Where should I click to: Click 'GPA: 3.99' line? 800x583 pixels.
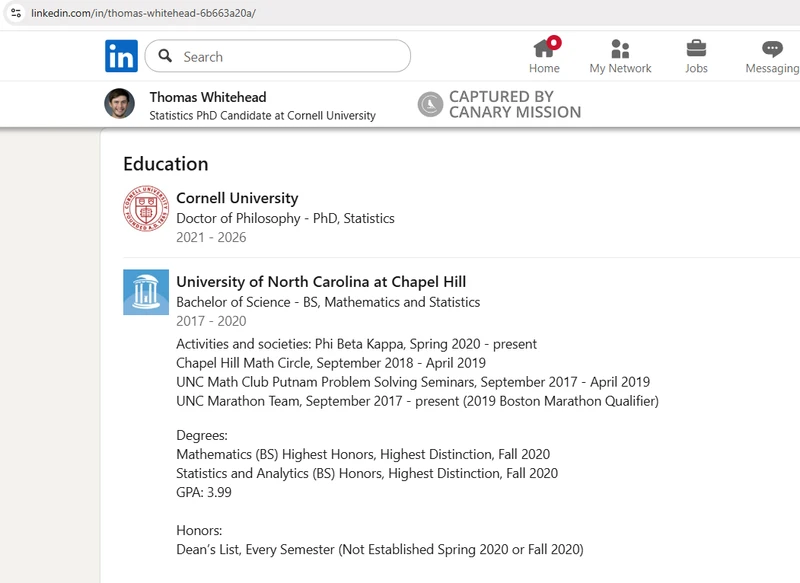204,492
